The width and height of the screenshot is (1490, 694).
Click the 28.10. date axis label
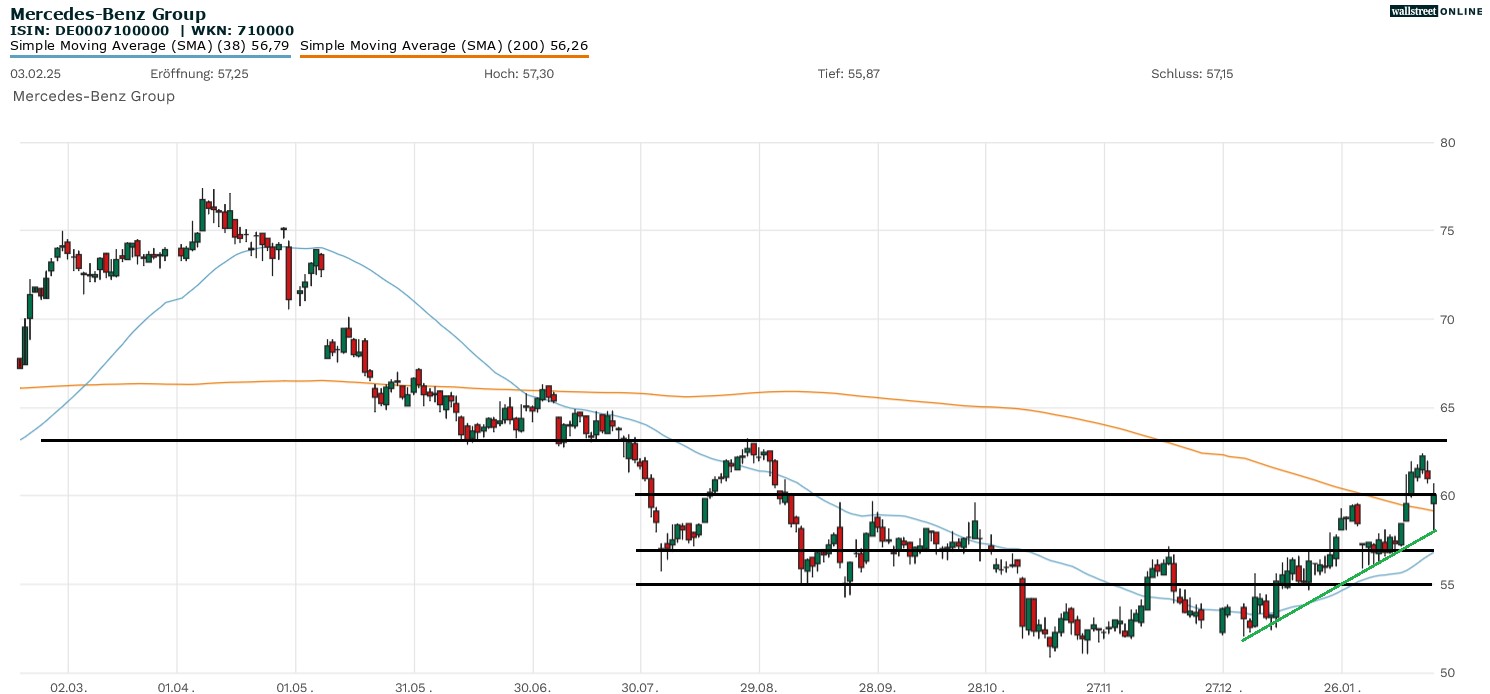985,687
